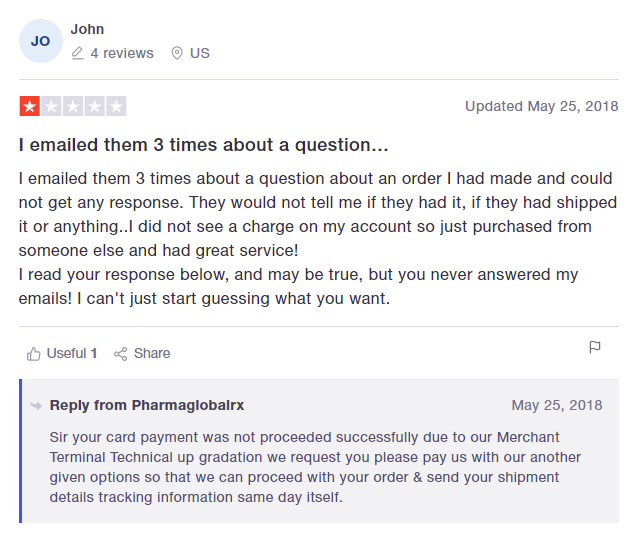Image resolution: width=638 pixels, height=535 pixels.
Task: Click the 'Reply from Pharmaglobalrx' heading
Action: (147, 405)
